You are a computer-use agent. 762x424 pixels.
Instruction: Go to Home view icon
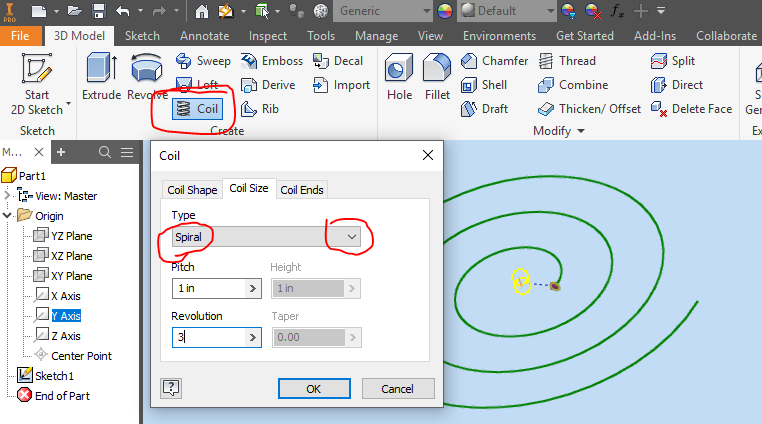point(202,11)
